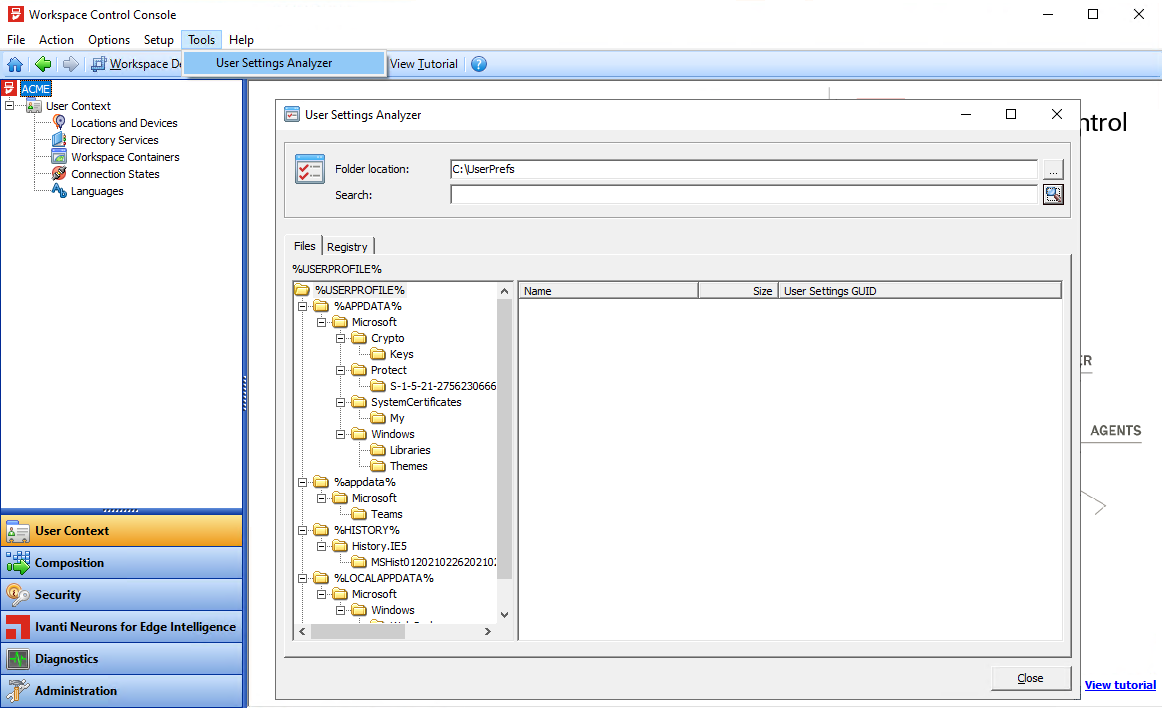Open Ivanti Neurons for Edge Intelligence pane
This screenshot has height=708, width=1162.
click(x=122, y=626)
